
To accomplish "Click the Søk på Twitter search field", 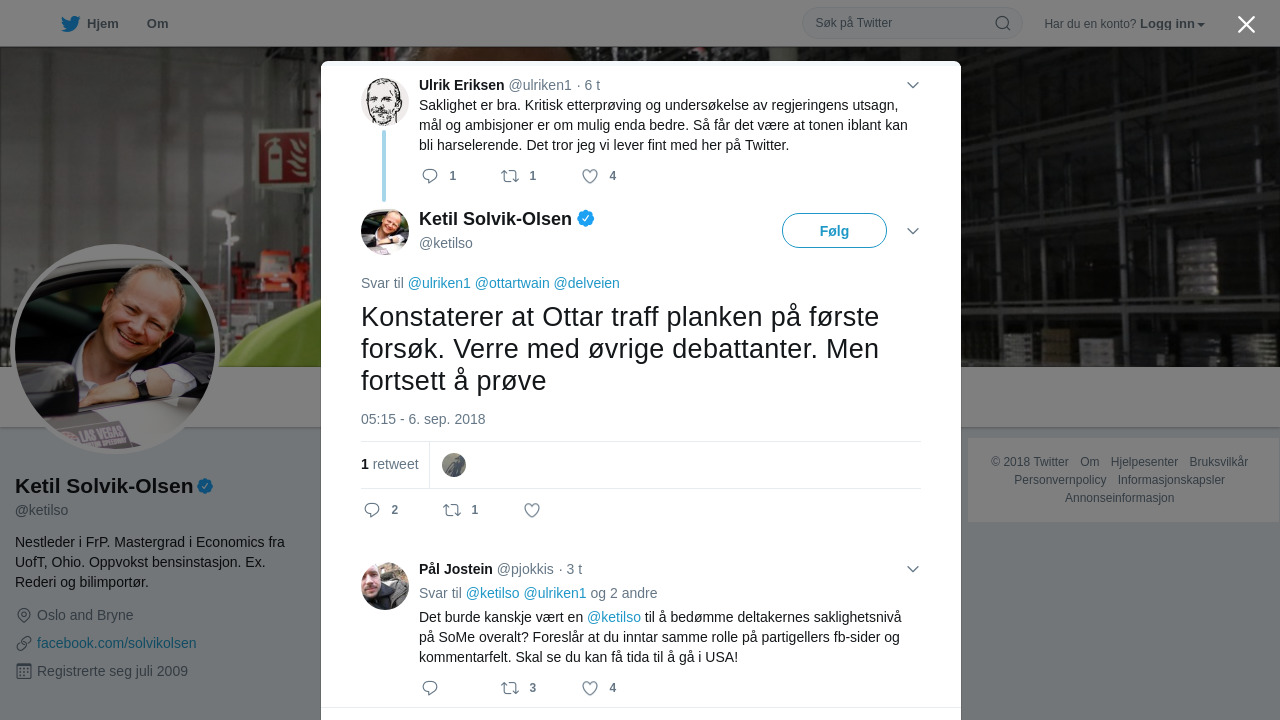I will 900,23.
